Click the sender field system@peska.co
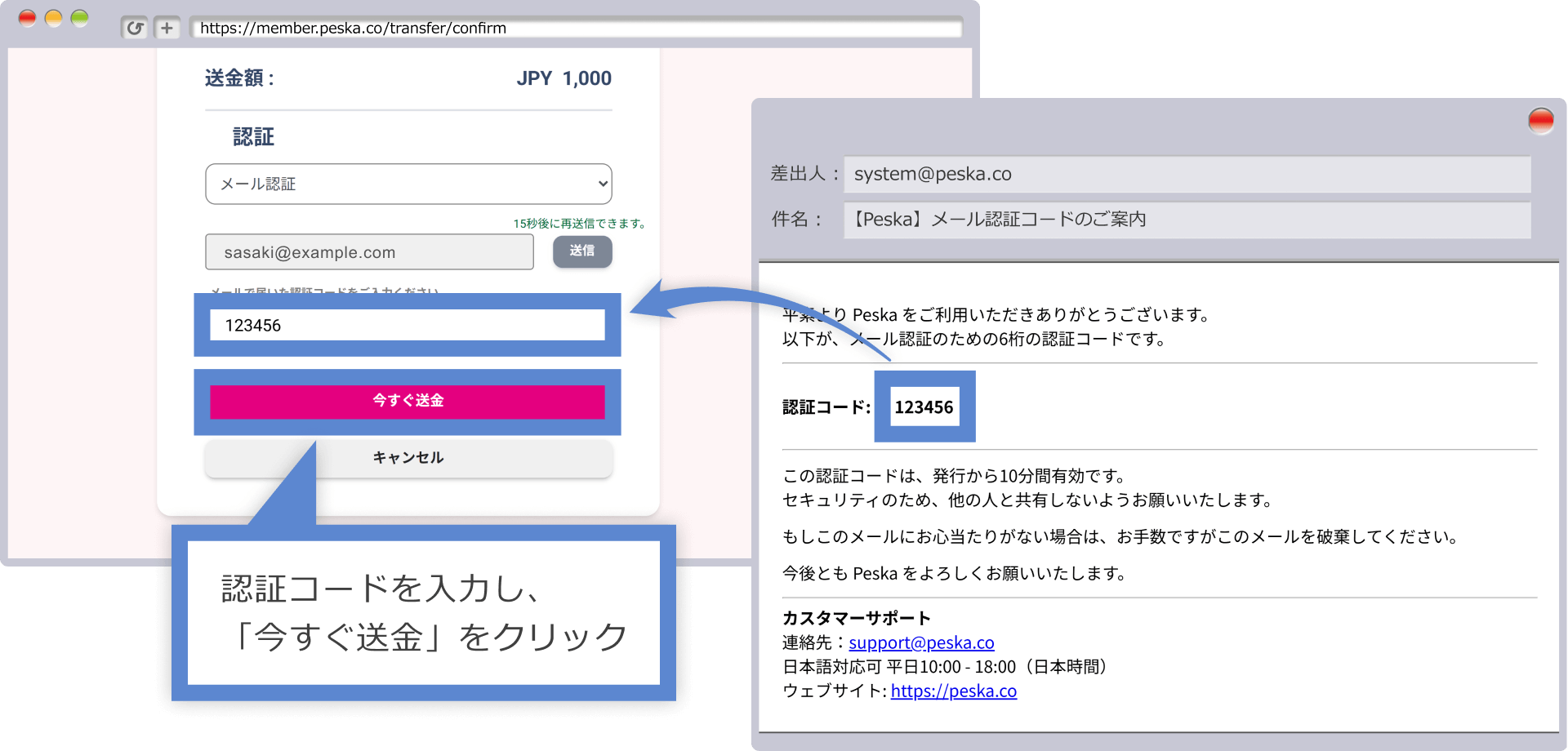 (x=1187, y=174)
